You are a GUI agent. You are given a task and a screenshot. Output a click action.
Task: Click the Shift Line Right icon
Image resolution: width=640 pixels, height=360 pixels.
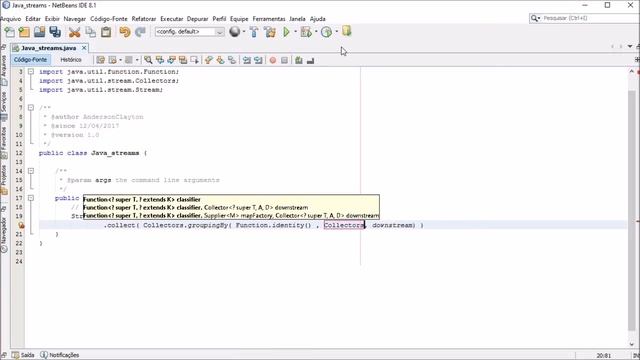point(258,60)
